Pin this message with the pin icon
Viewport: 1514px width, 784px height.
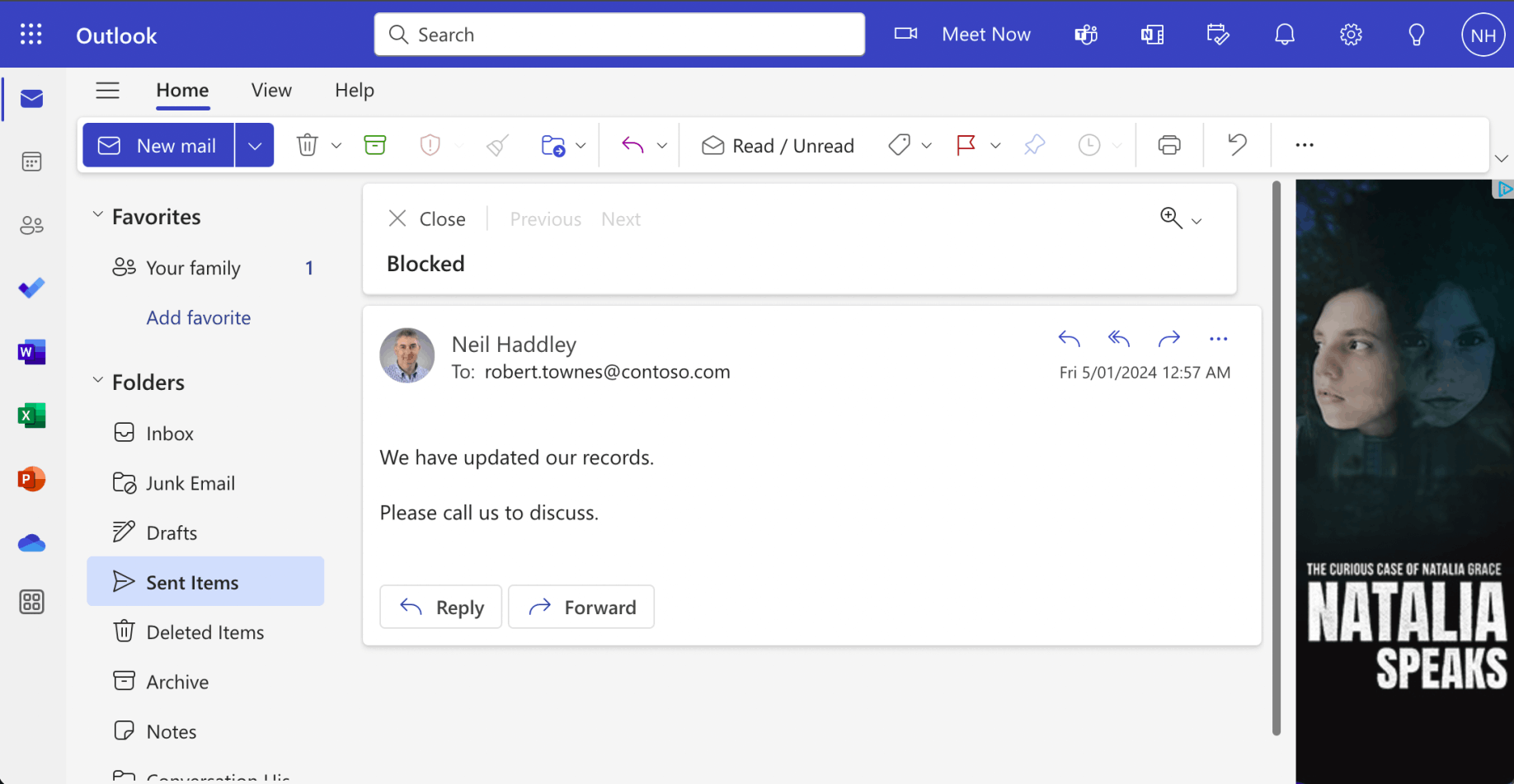click(x=1034, y=145)
